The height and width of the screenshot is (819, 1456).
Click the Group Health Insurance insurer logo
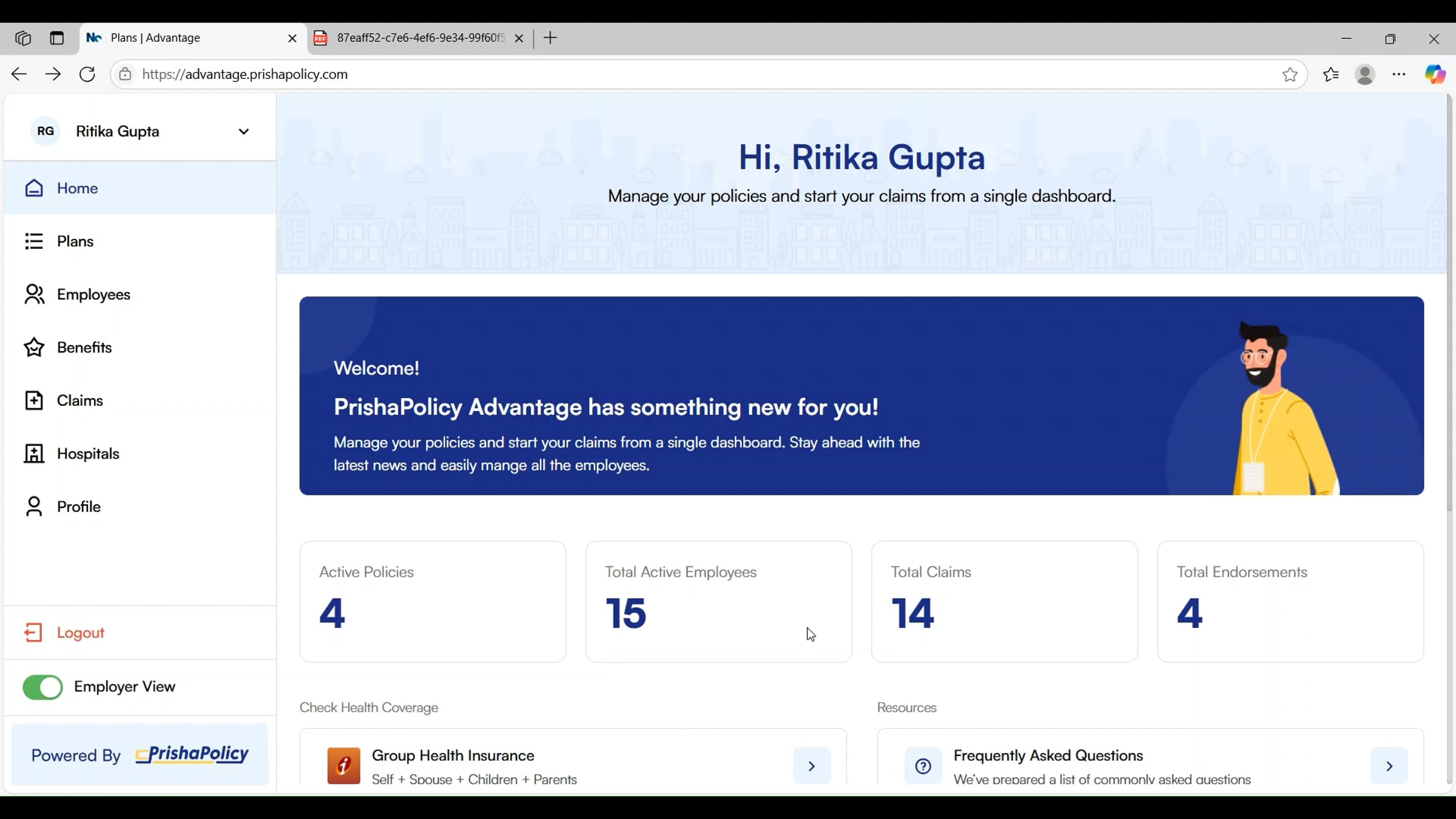(343, 766)
